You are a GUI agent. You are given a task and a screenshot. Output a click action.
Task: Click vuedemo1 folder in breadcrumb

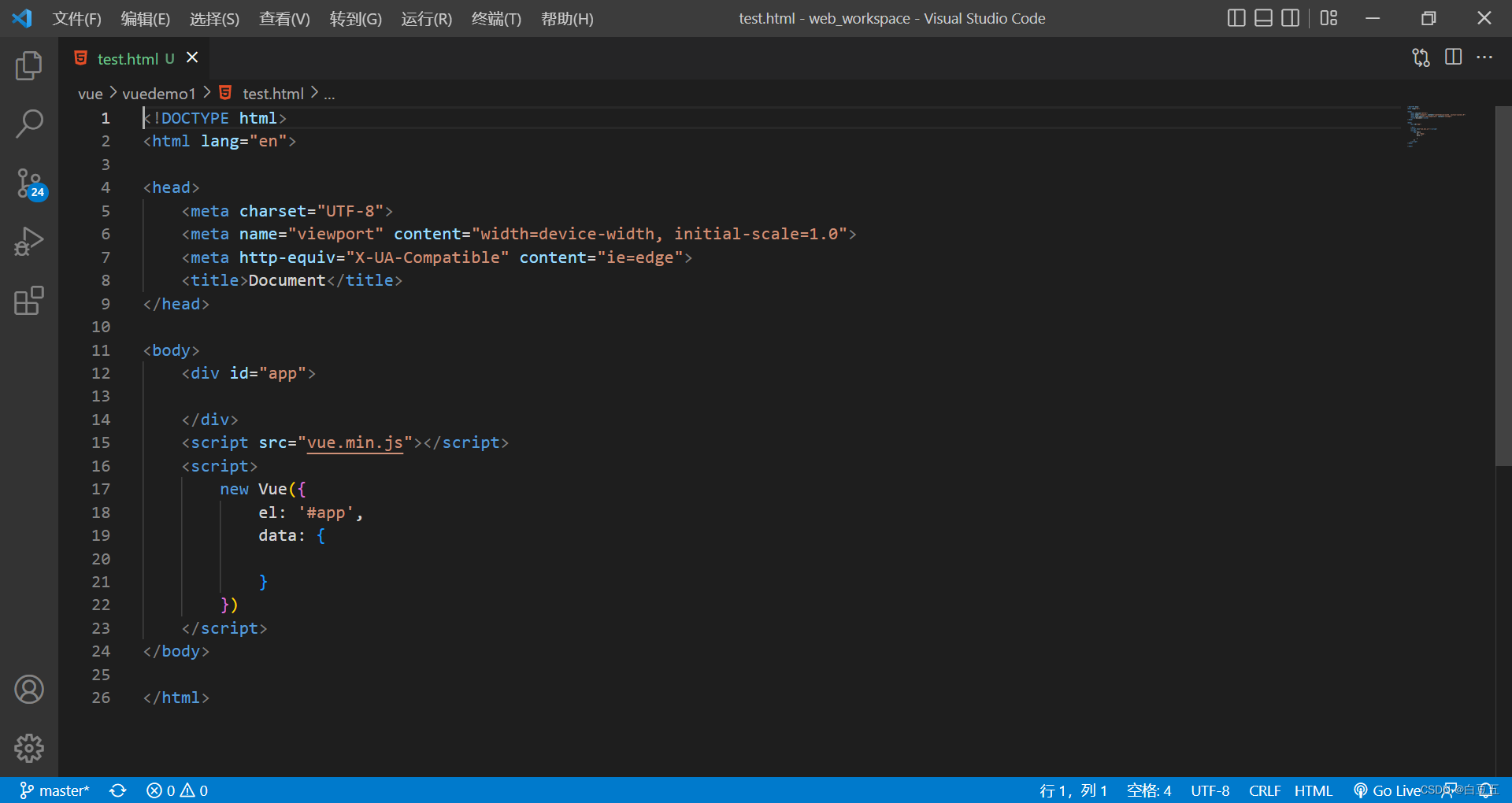(159, 94)
